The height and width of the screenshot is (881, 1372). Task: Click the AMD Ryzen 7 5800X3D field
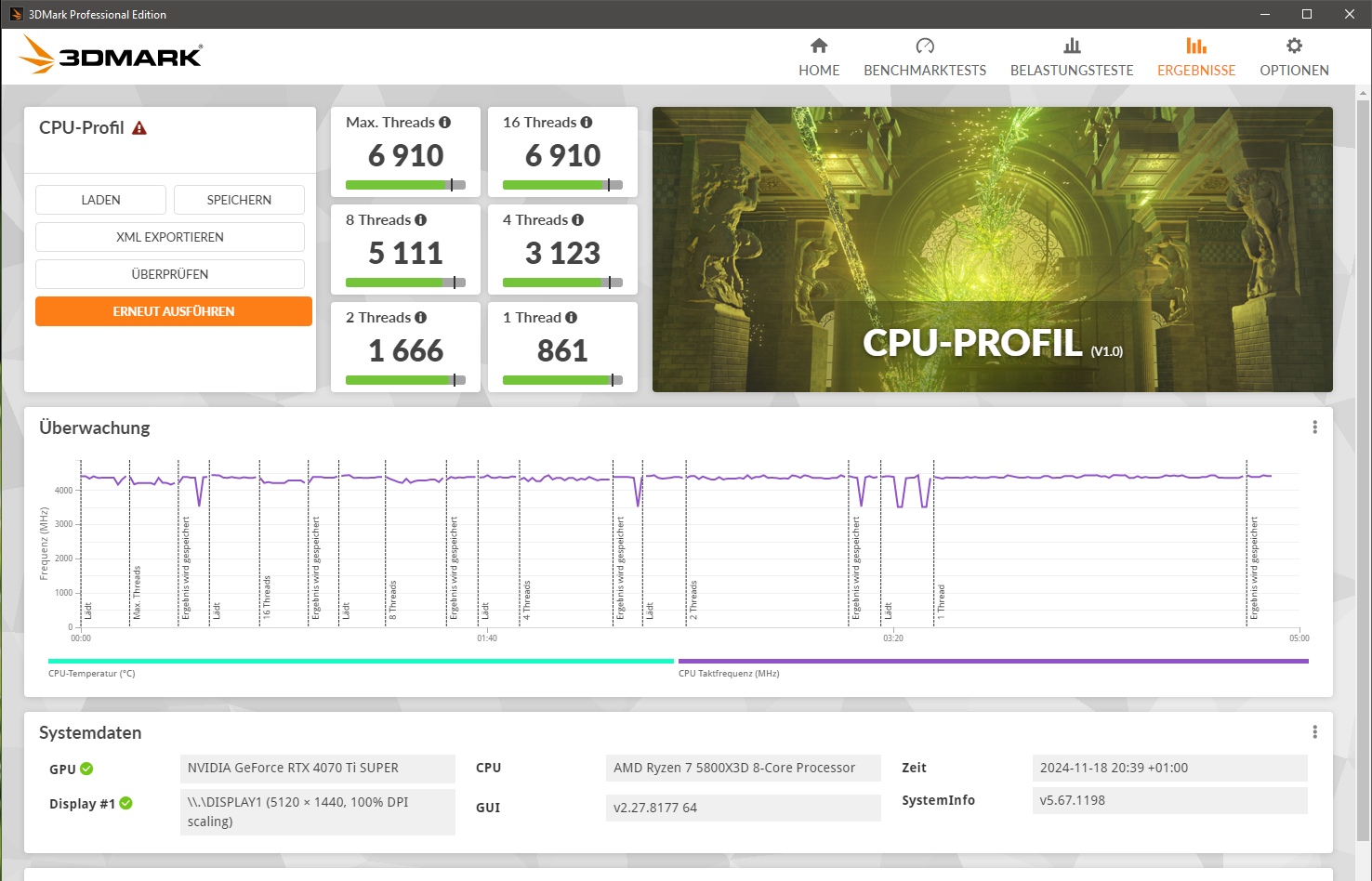click(743, 769)
